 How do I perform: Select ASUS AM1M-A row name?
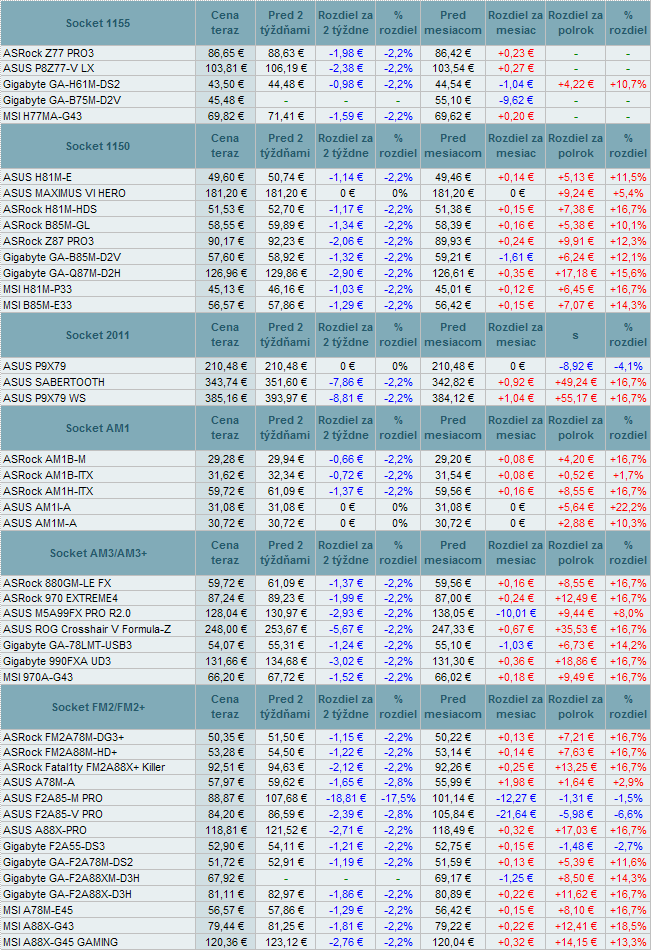click(40, 523)
